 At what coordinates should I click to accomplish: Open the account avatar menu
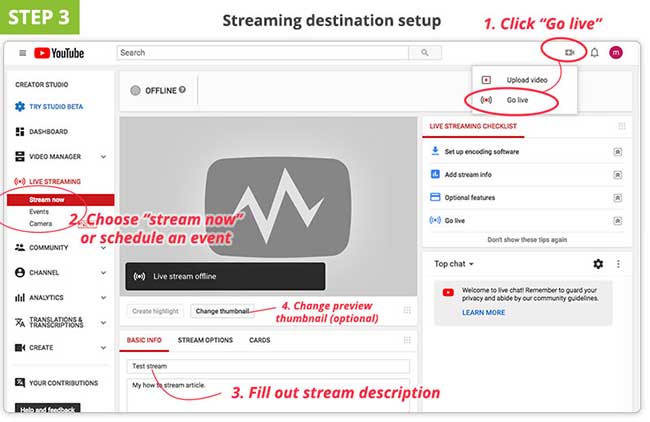(616, 53)
